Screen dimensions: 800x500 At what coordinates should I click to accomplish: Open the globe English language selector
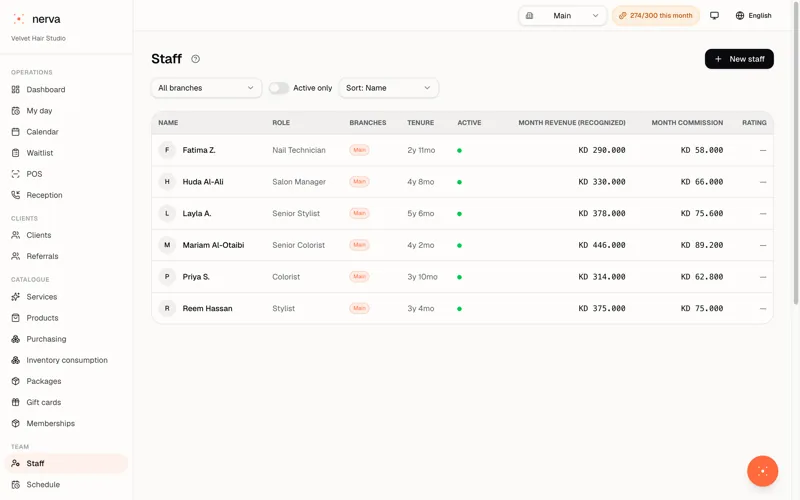coord(754,16)
